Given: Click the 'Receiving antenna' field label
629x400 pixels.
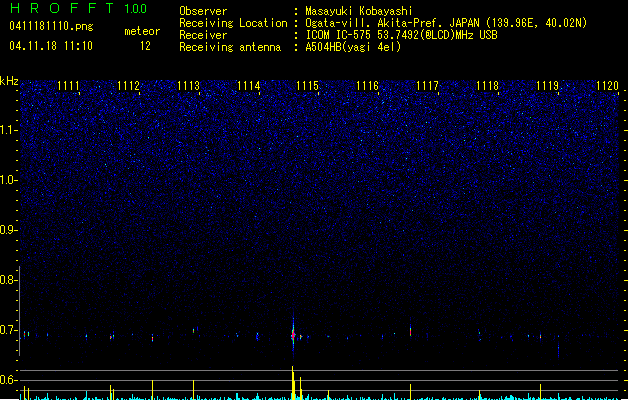Looking at the screenshot, I should coord(230,47).
